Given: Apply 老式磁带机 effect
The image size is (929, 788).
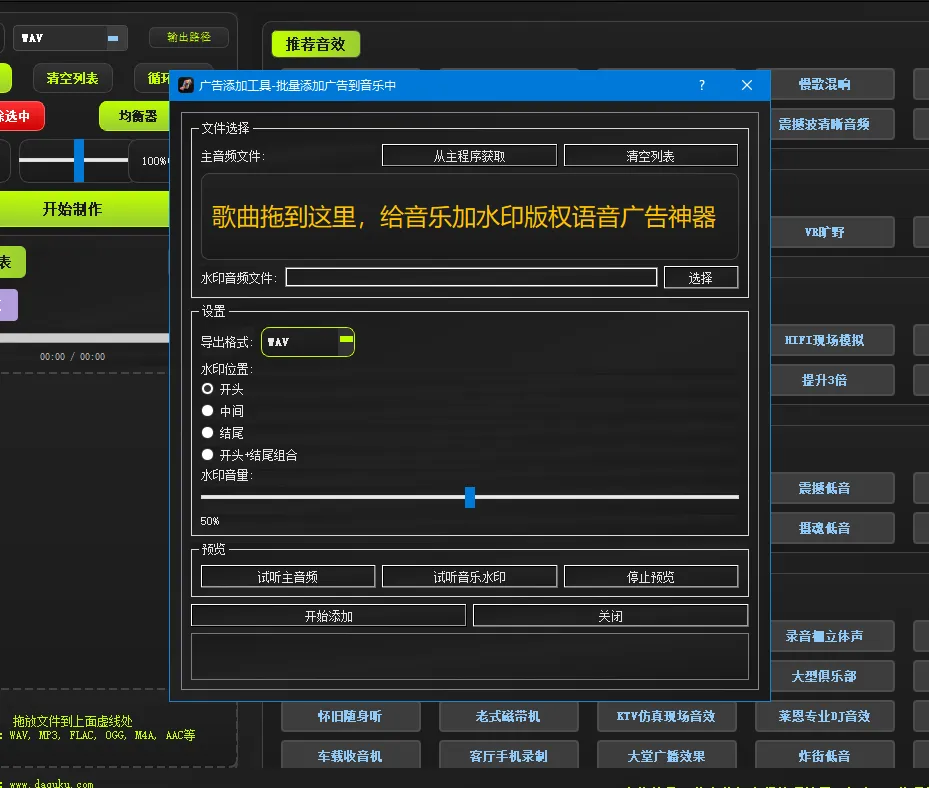Looking at the screenshot, I should tap(508, 716).
